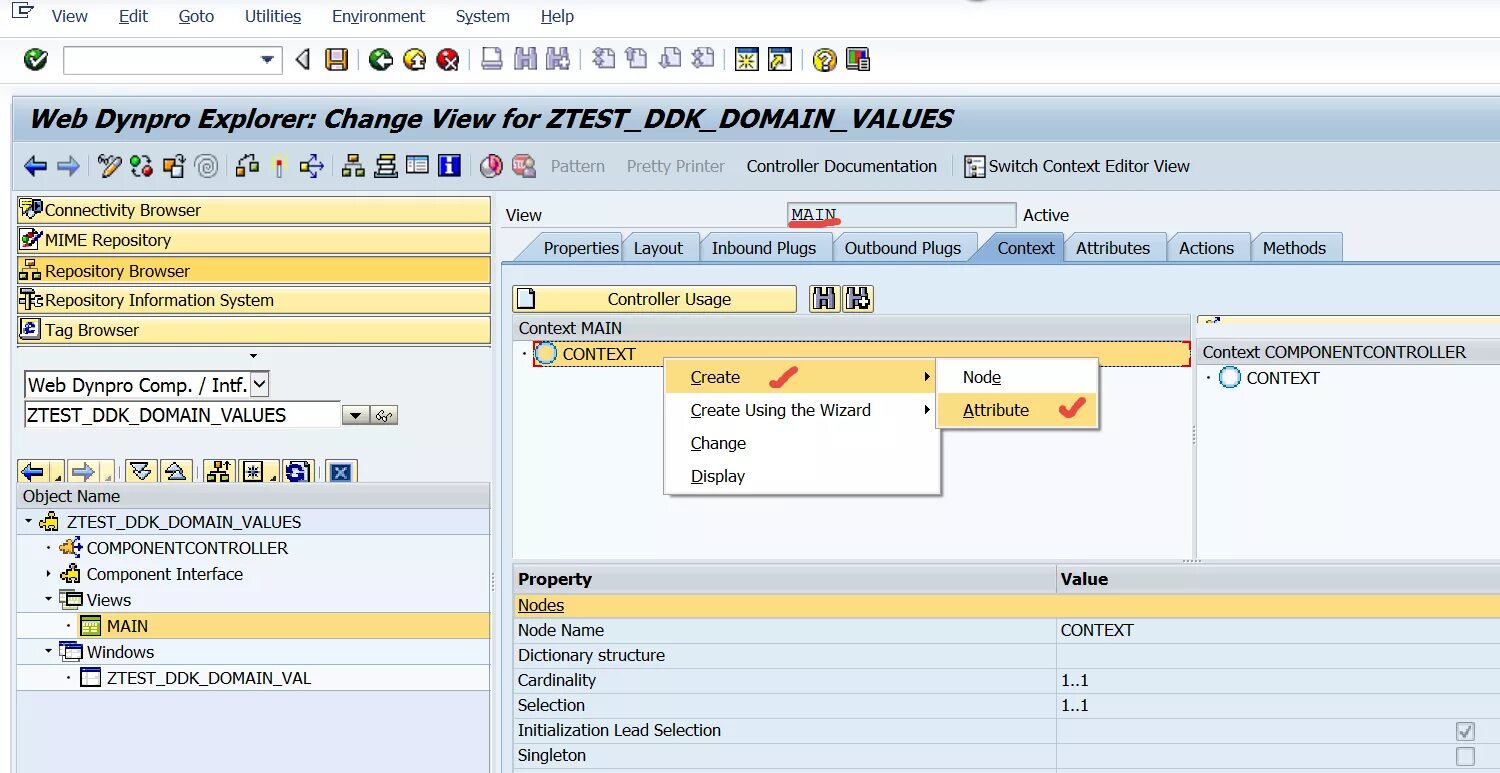Screen dimensions: 1500x773
Task: Expand all nodes in the object browser
Action: (140, 470)
